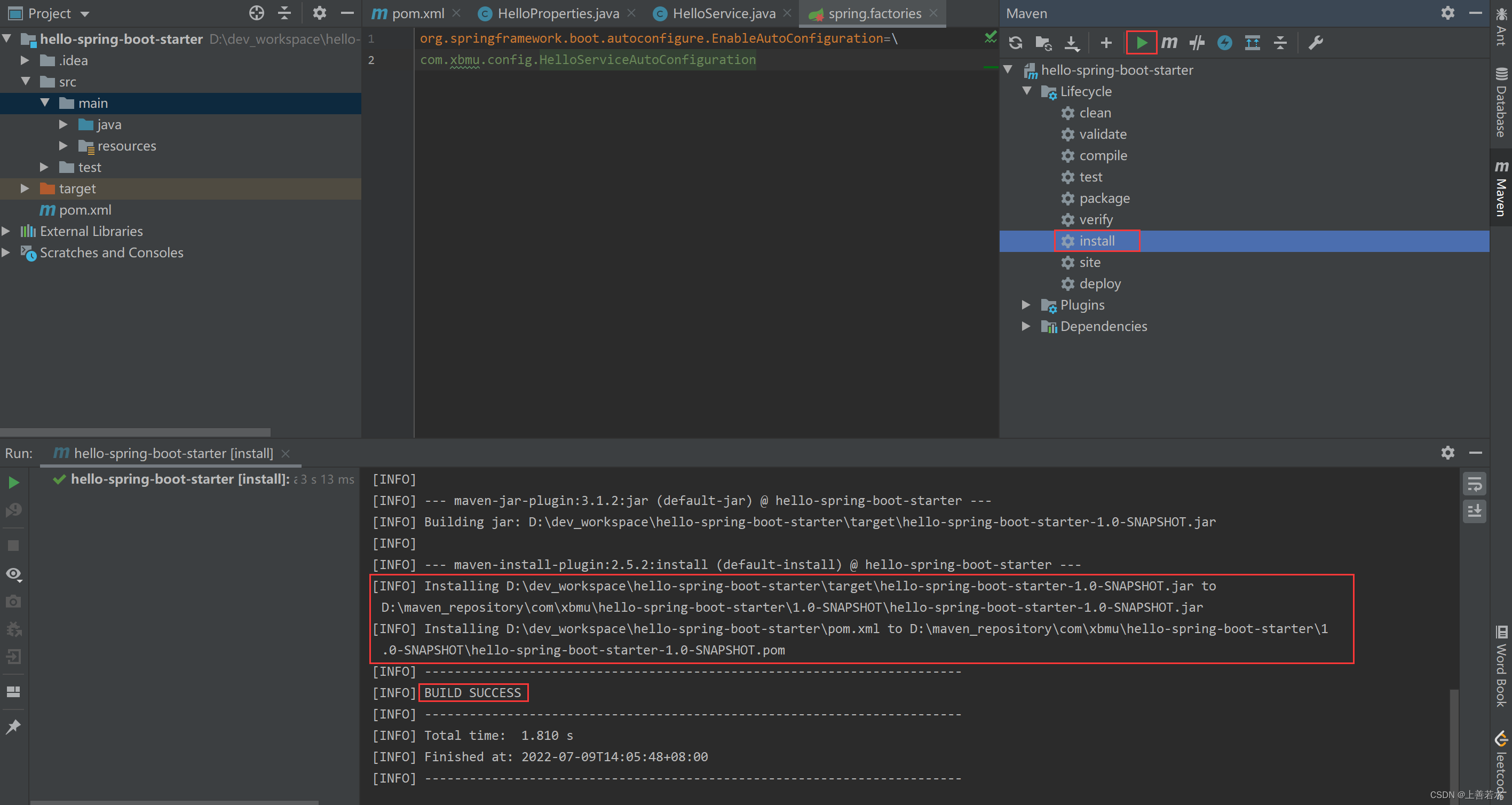Viewport: 1512px width, 805px height.
Task: Collapse Lifecycle node in Maven
Action: tap(1027, 91)
